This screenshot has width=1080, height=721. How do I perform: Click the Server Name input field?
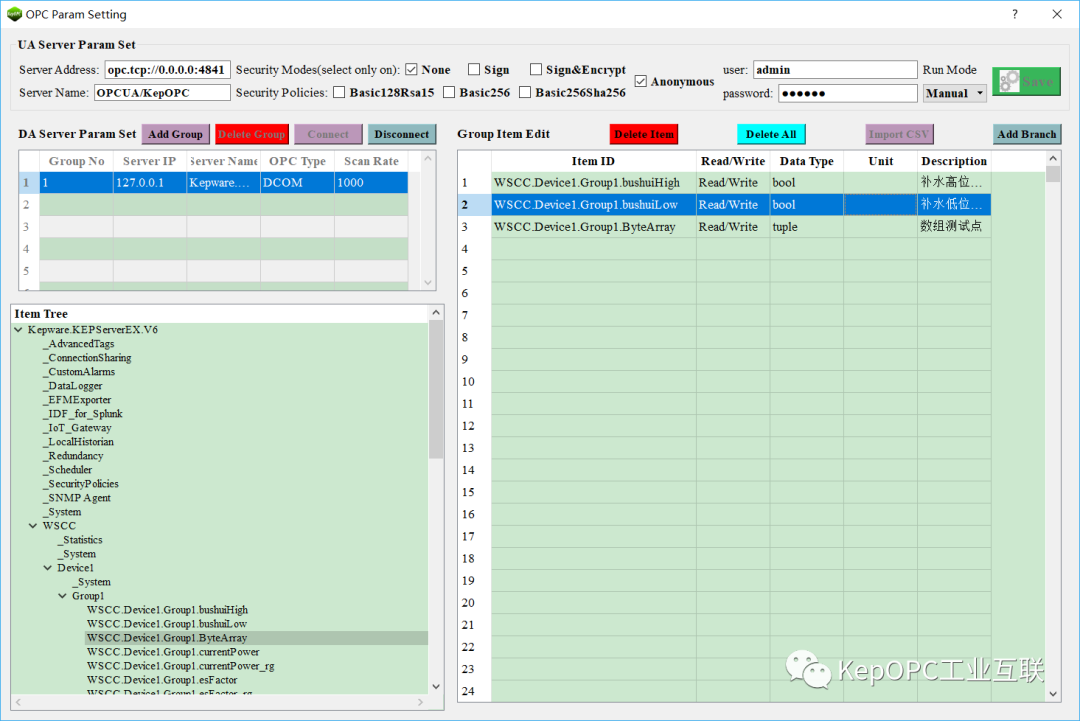coord(163,92)
